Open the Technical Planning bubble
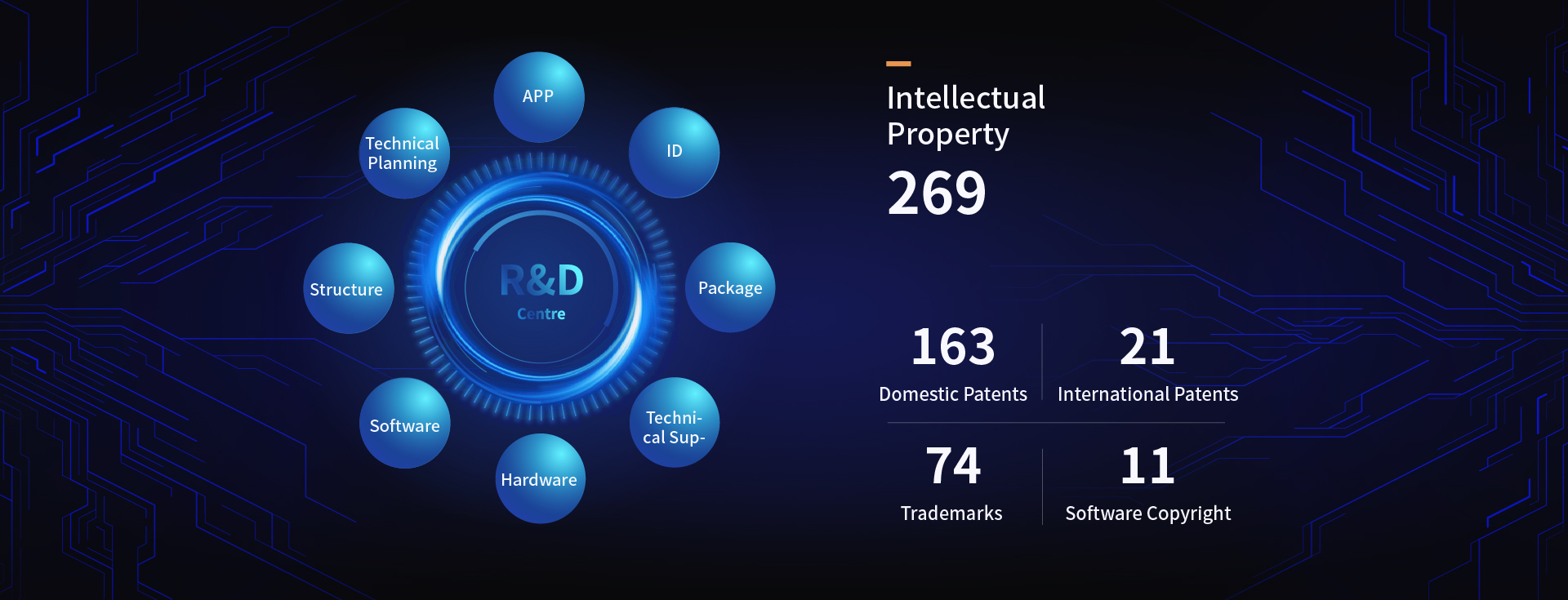 tap(403, 153)
